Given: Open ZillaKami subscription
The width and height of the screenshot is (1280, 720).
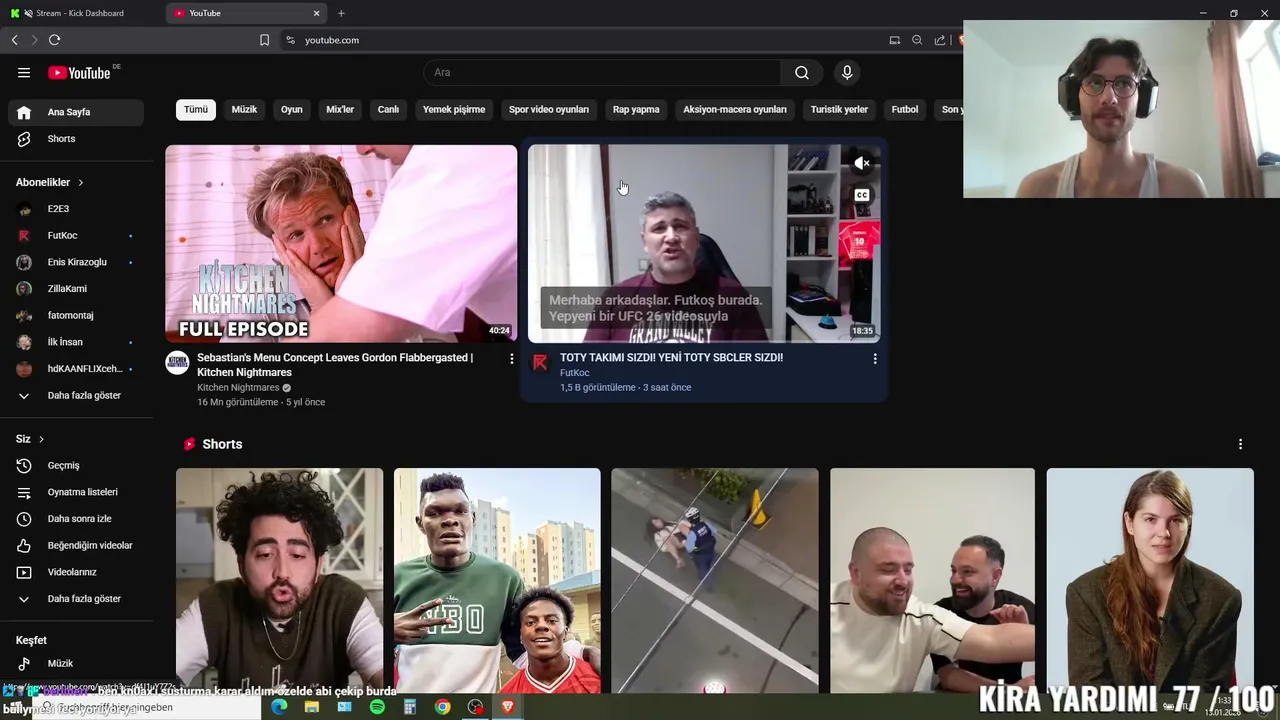Looking at the screenshot, I should 76,289.
